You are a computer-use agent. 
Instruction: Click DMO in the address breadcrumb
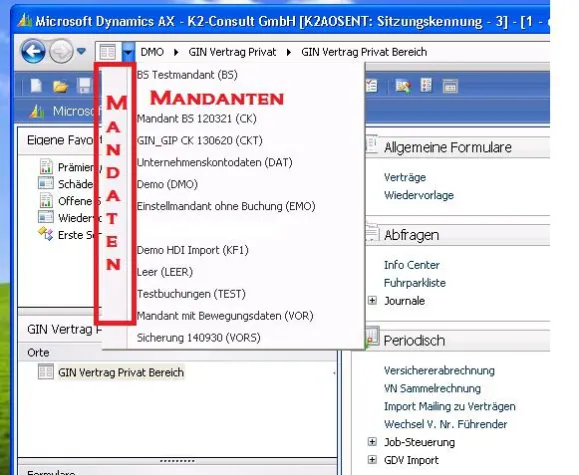pos(152,52)
